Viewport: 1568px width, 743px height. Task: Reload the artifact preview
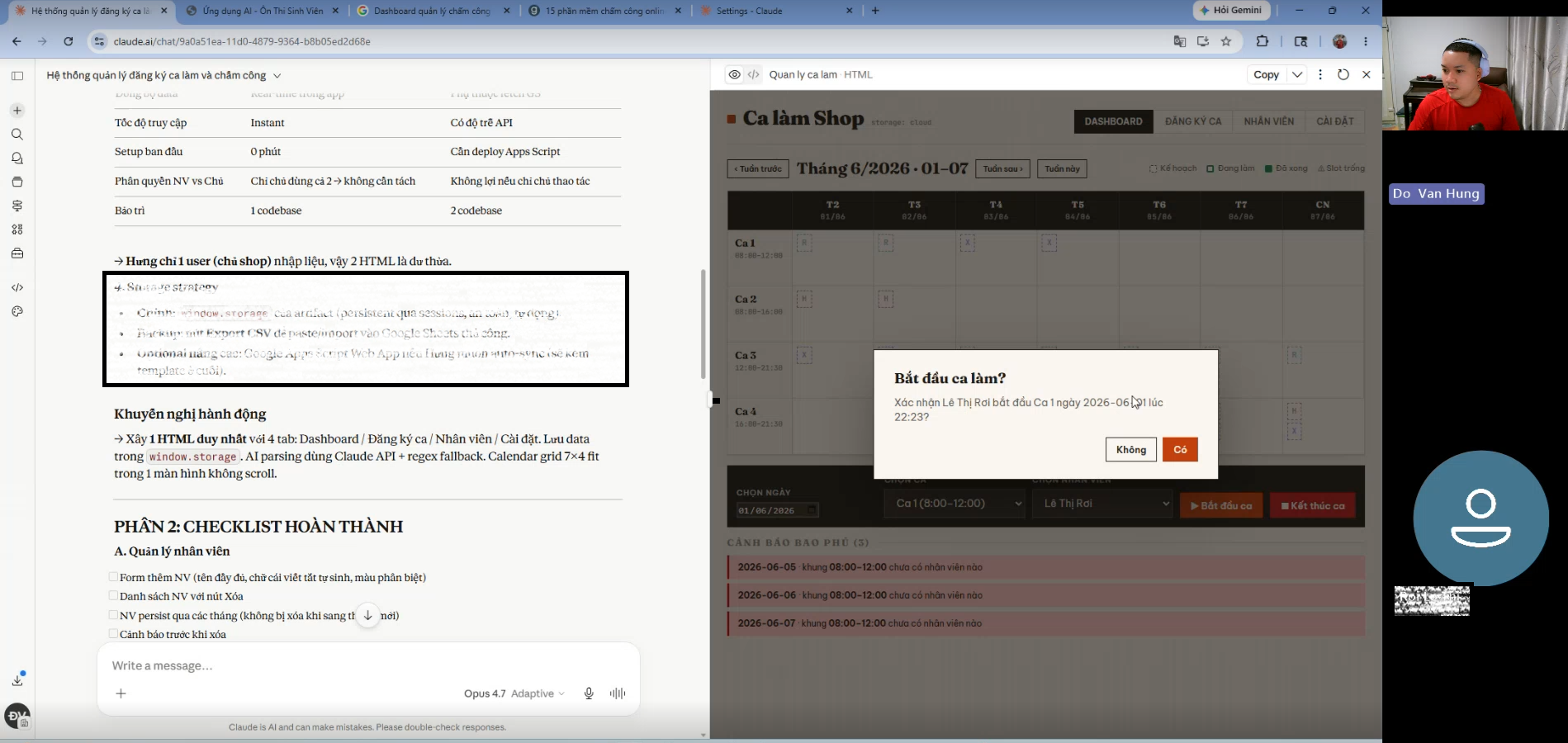tap(1343, 74)
